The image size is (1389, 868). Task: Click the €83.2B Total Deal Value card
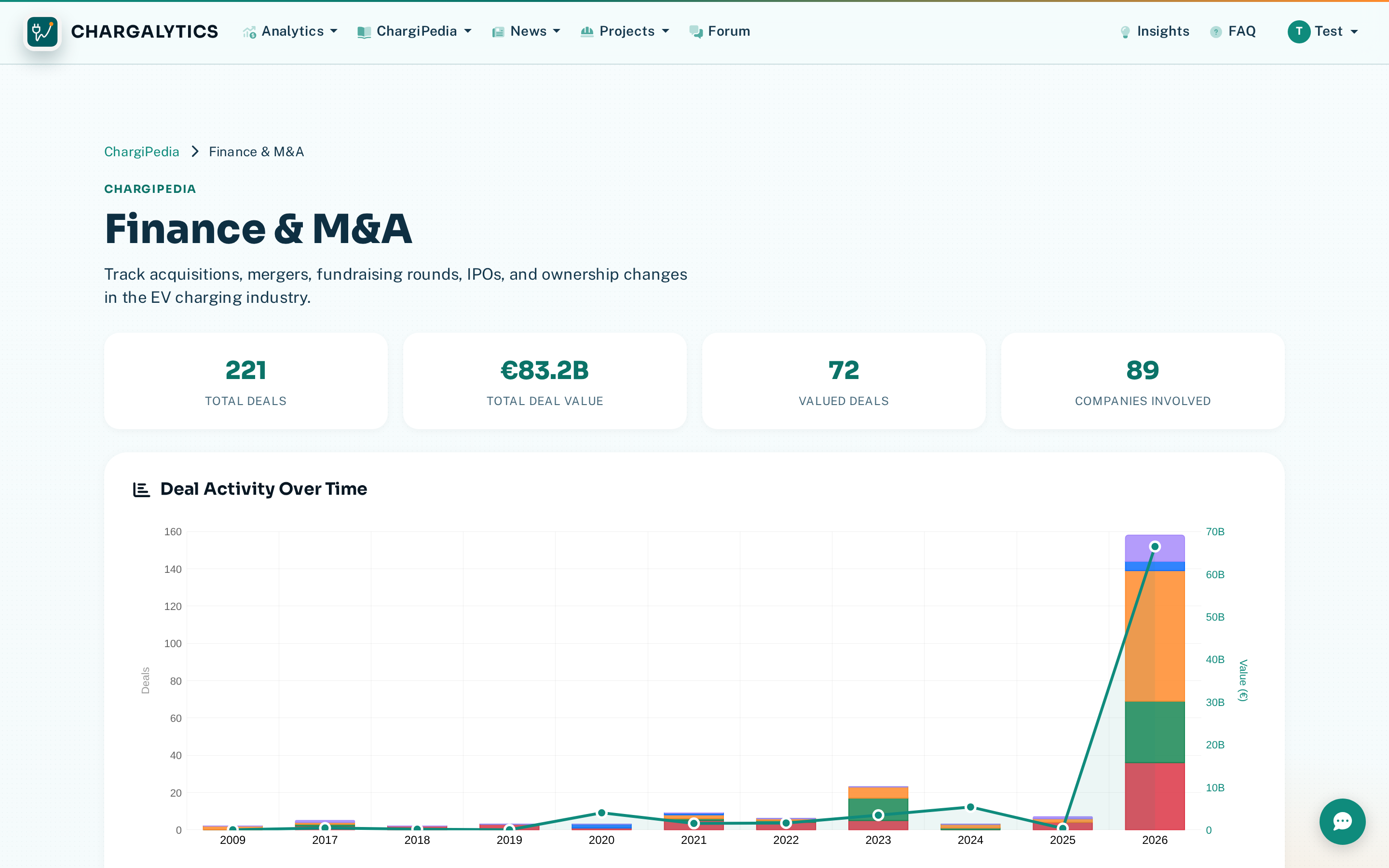(545, 381)
